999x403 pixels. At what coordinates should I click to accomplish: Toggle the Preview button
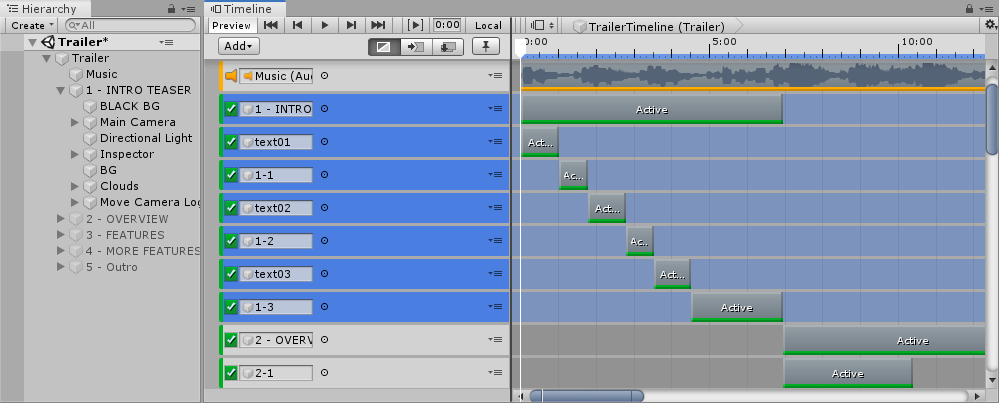pyautogui.click(x=232, y=25)
